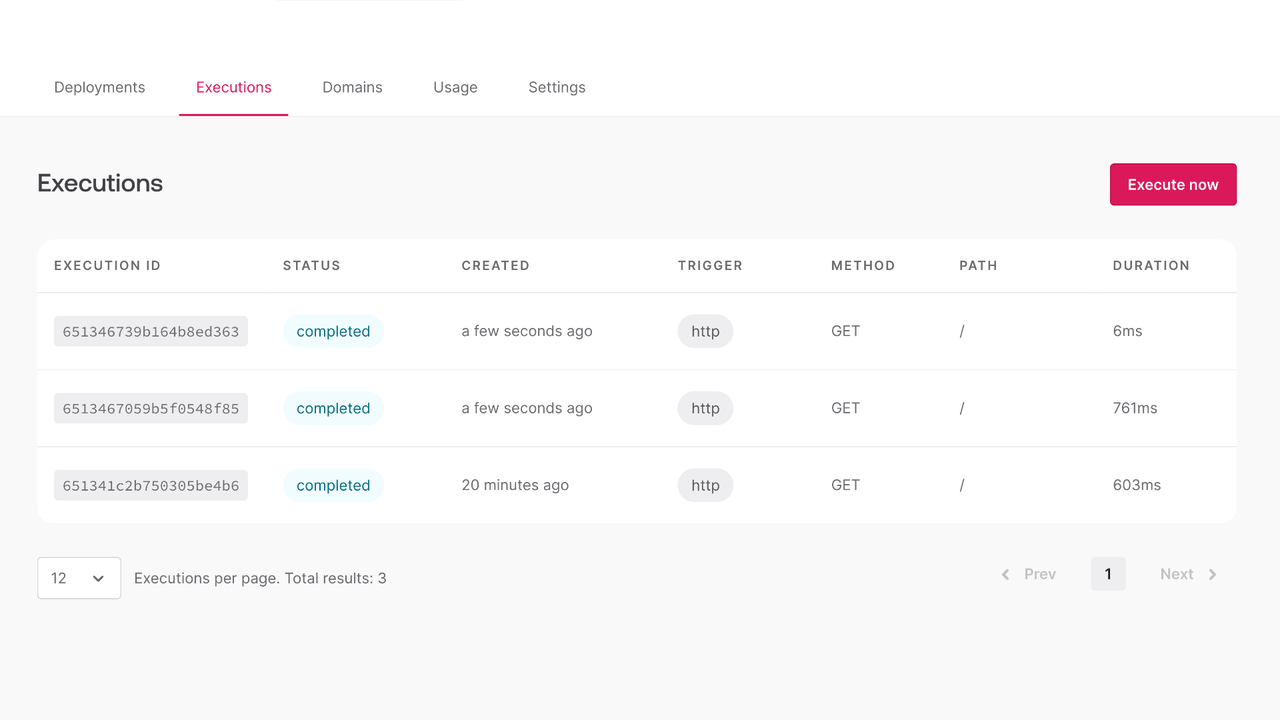Click the dropdown chevron next to 12
The height and width of the screenshot is (720, 1280).
(98, 578)
